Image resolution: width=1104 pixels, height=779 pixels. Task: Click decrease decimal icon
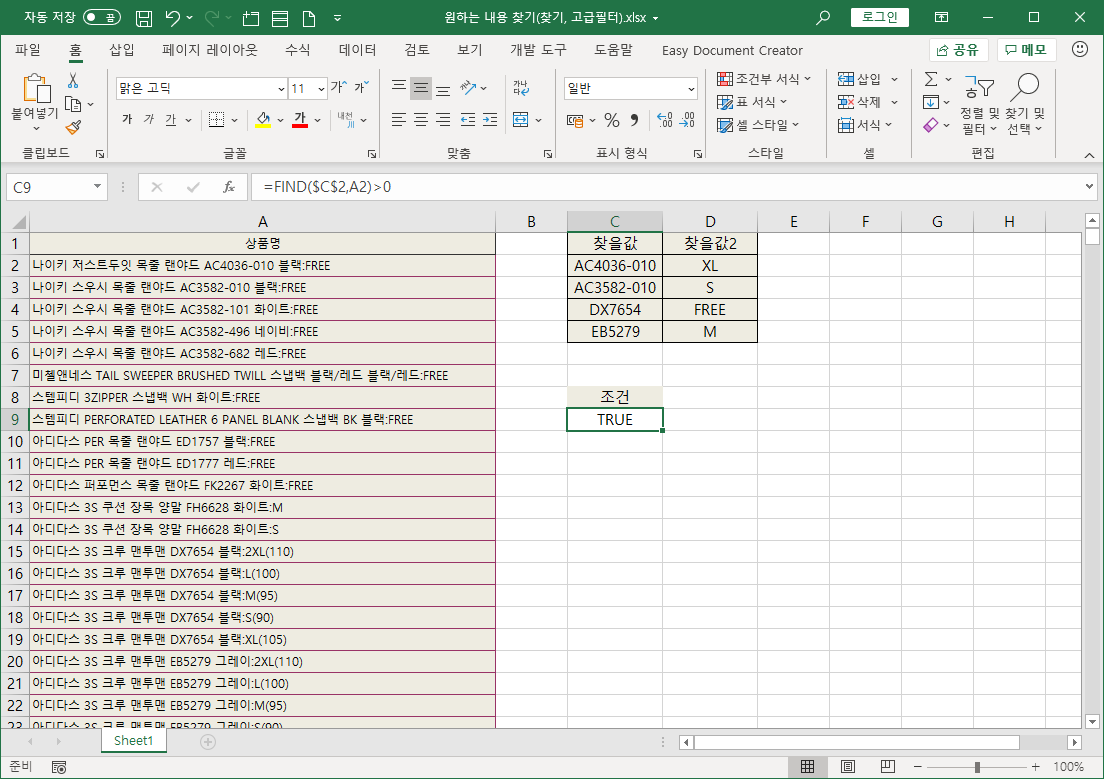point(687,120)
